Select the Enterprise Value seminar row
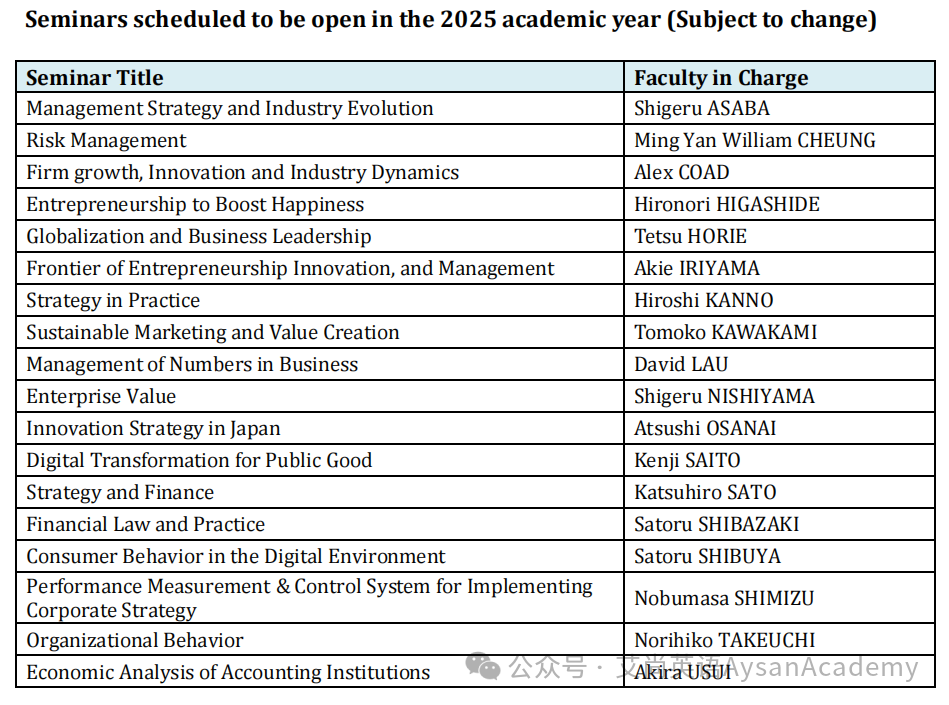 pos(475,396)
